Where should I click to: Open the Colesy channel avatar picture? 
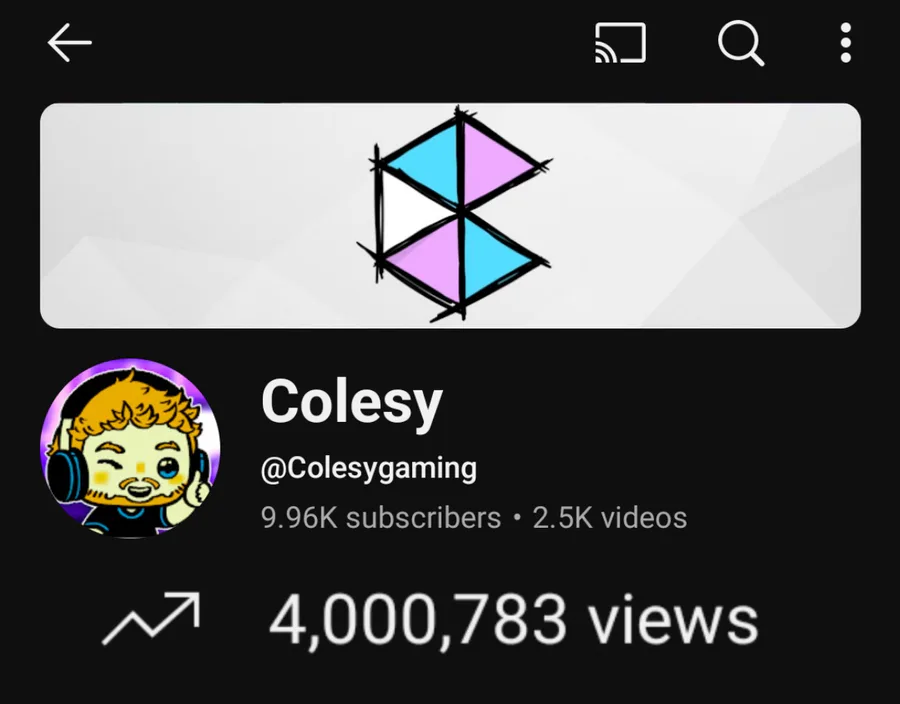click(131, 448)
